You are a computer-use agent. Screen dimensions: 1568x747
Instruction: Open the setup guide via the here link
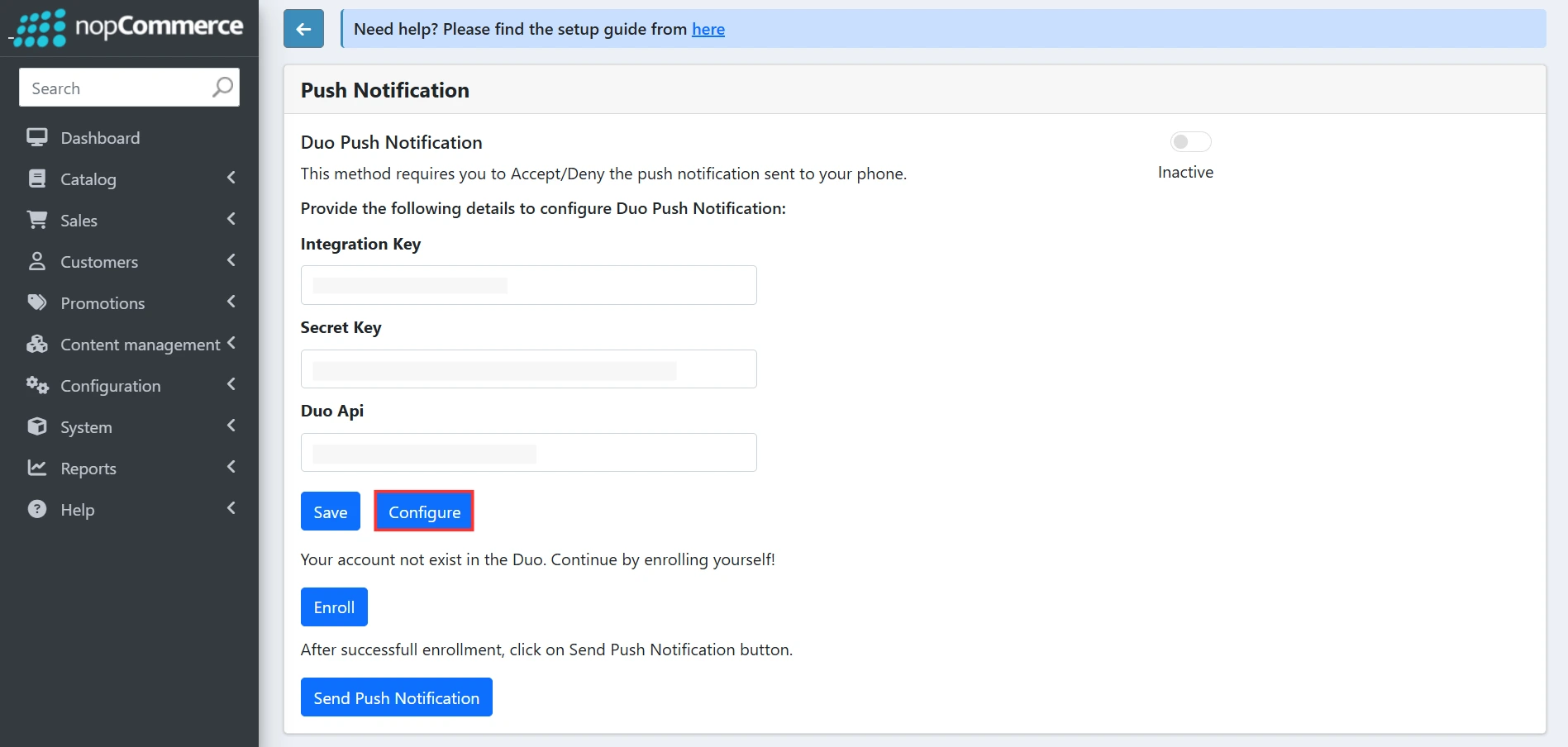[708, 29]
